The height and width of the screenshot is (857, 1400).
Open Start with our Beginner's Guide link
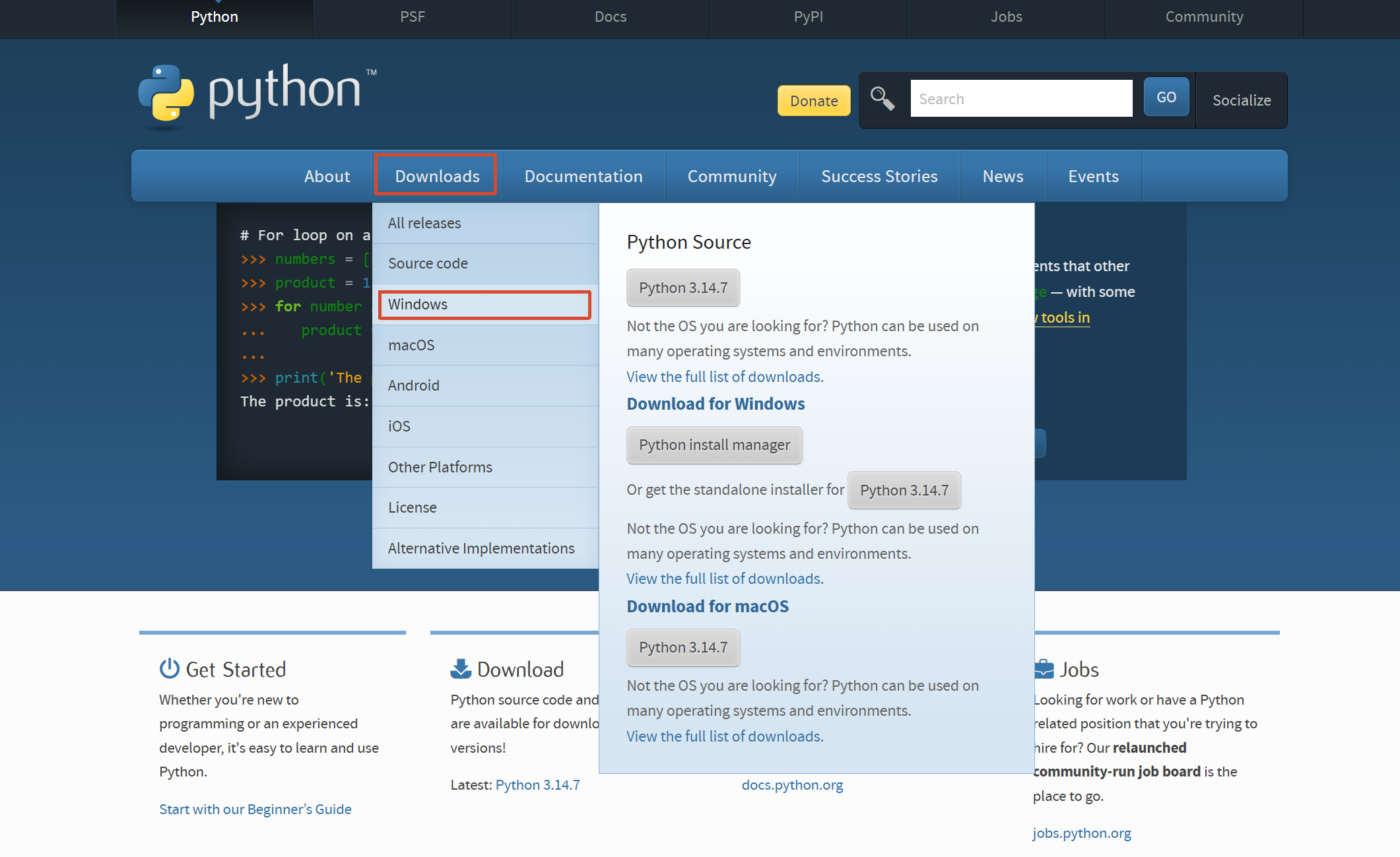click(x=255, y=809)
